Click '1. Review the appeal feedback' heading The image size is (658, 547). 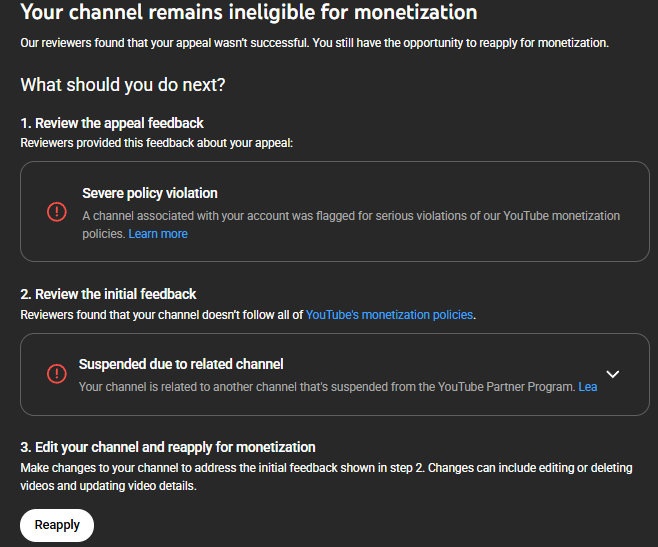tap(112, 123)
